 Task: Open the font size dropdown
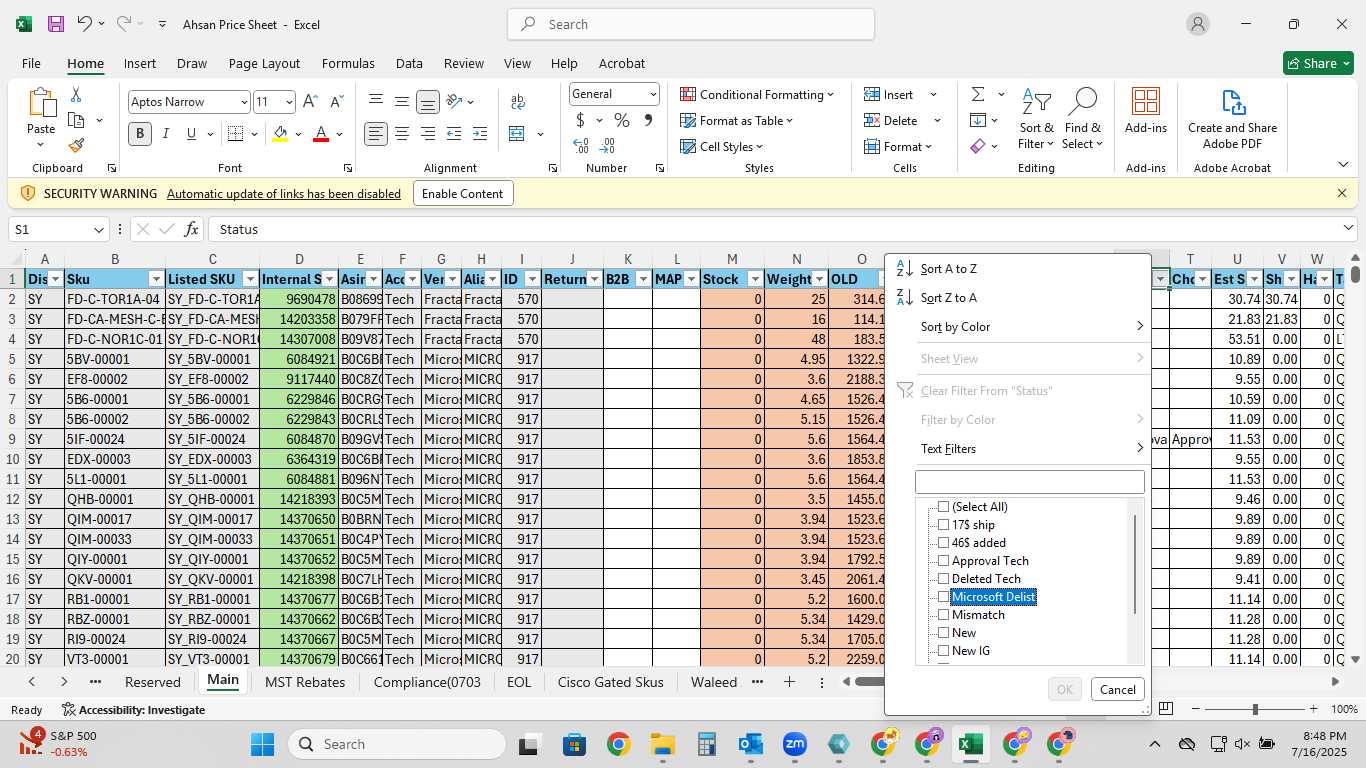[x=289, y=102]
